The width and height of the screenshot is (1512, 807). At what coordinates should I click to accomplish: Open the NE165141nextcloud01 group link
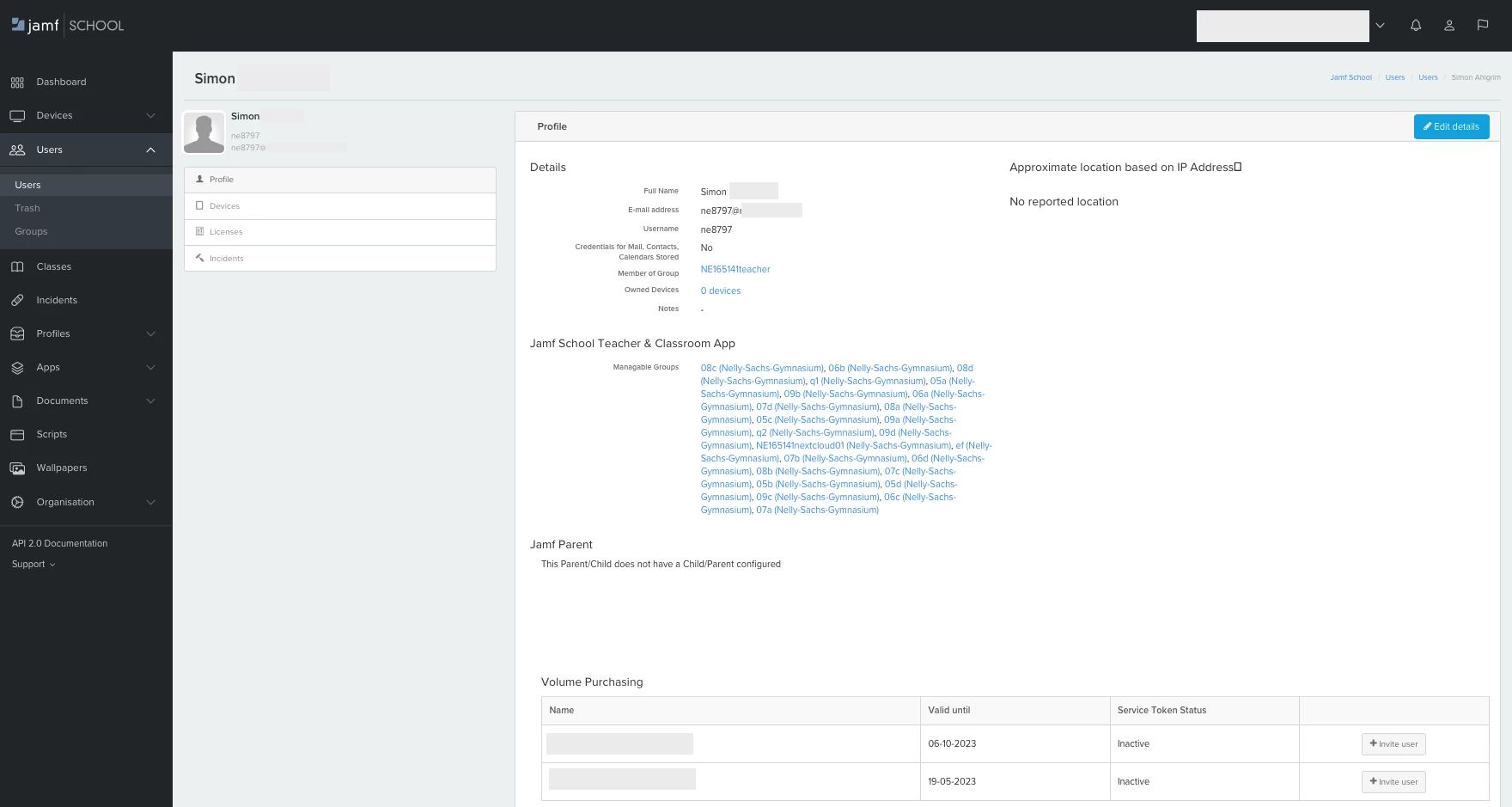854,445
